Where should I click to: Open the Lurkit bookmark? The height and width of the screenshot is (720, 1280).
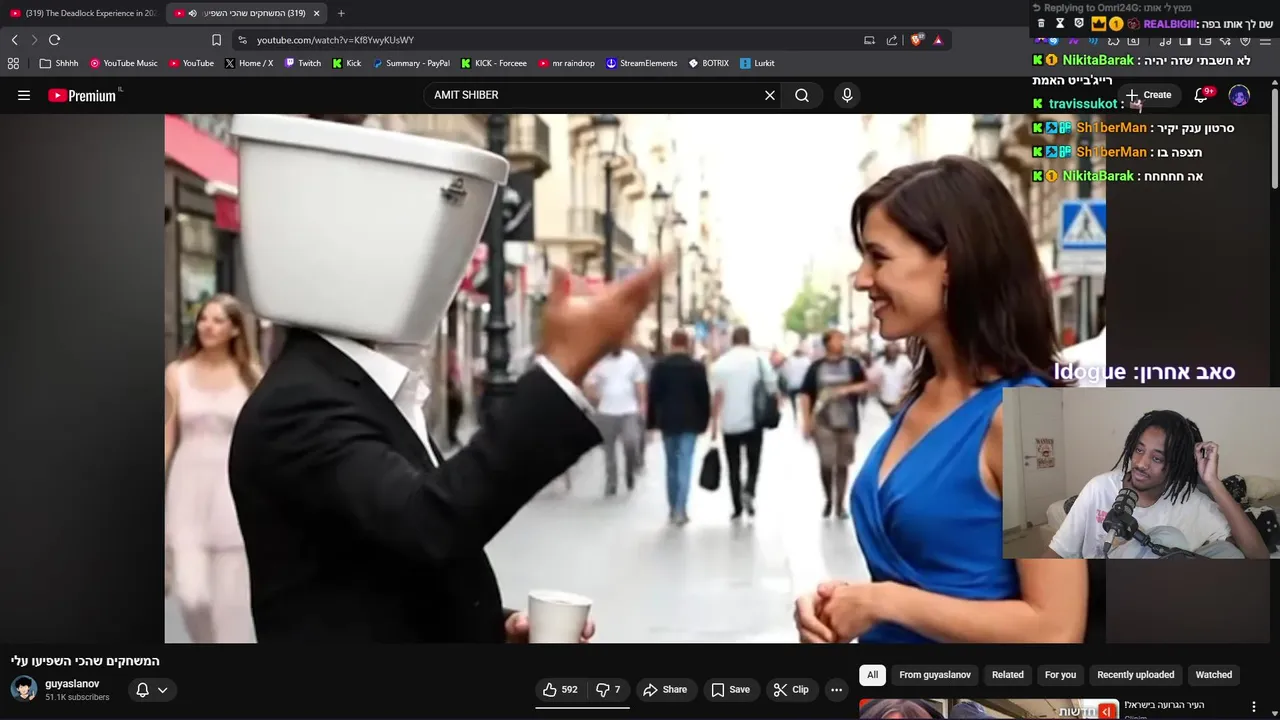click(757, 63)
